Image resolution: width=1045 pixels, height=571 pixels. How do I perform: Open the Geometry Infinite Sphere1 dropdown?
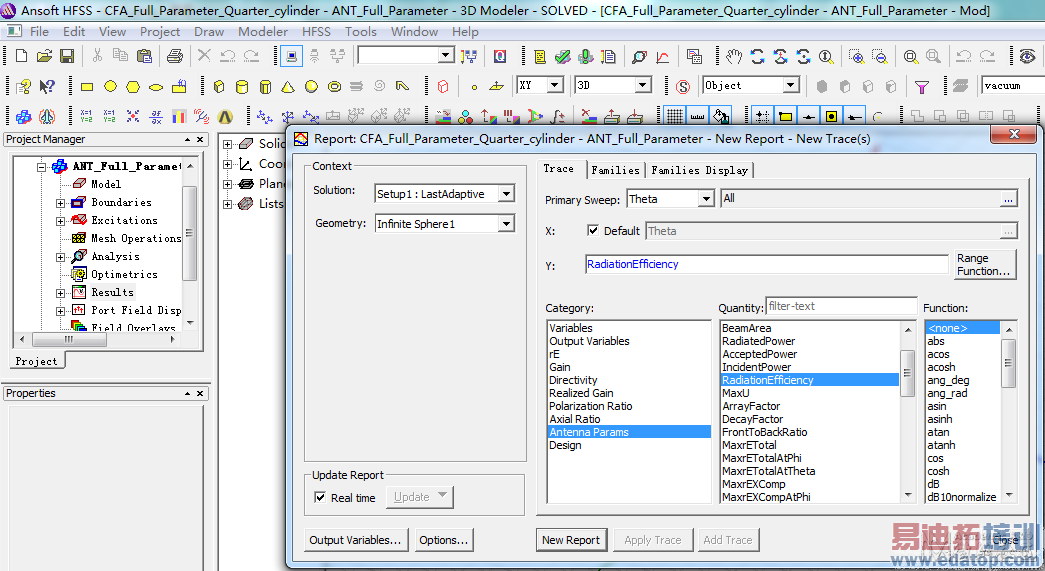coord(507,224)
